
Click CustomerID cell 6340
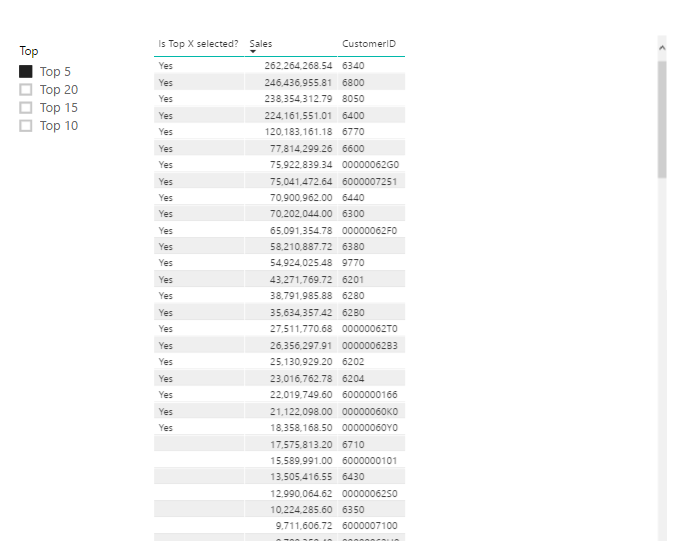[x=353, y=66]
